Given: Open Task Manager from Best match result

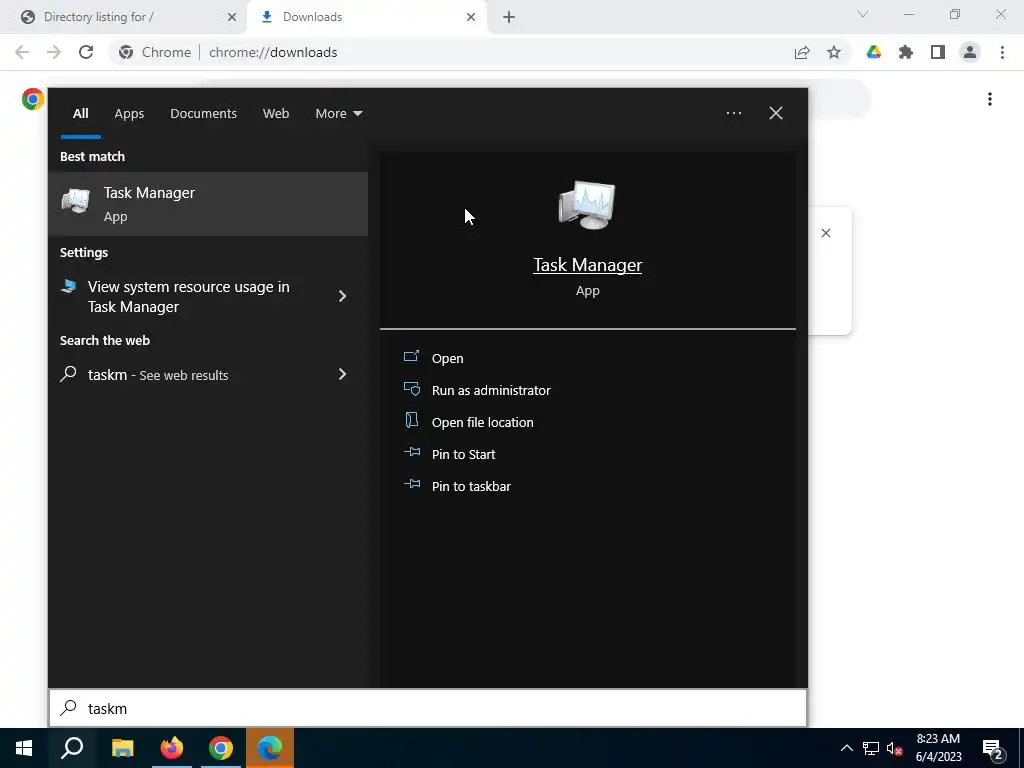Looking at the screenshot, I should click(208, 204).
